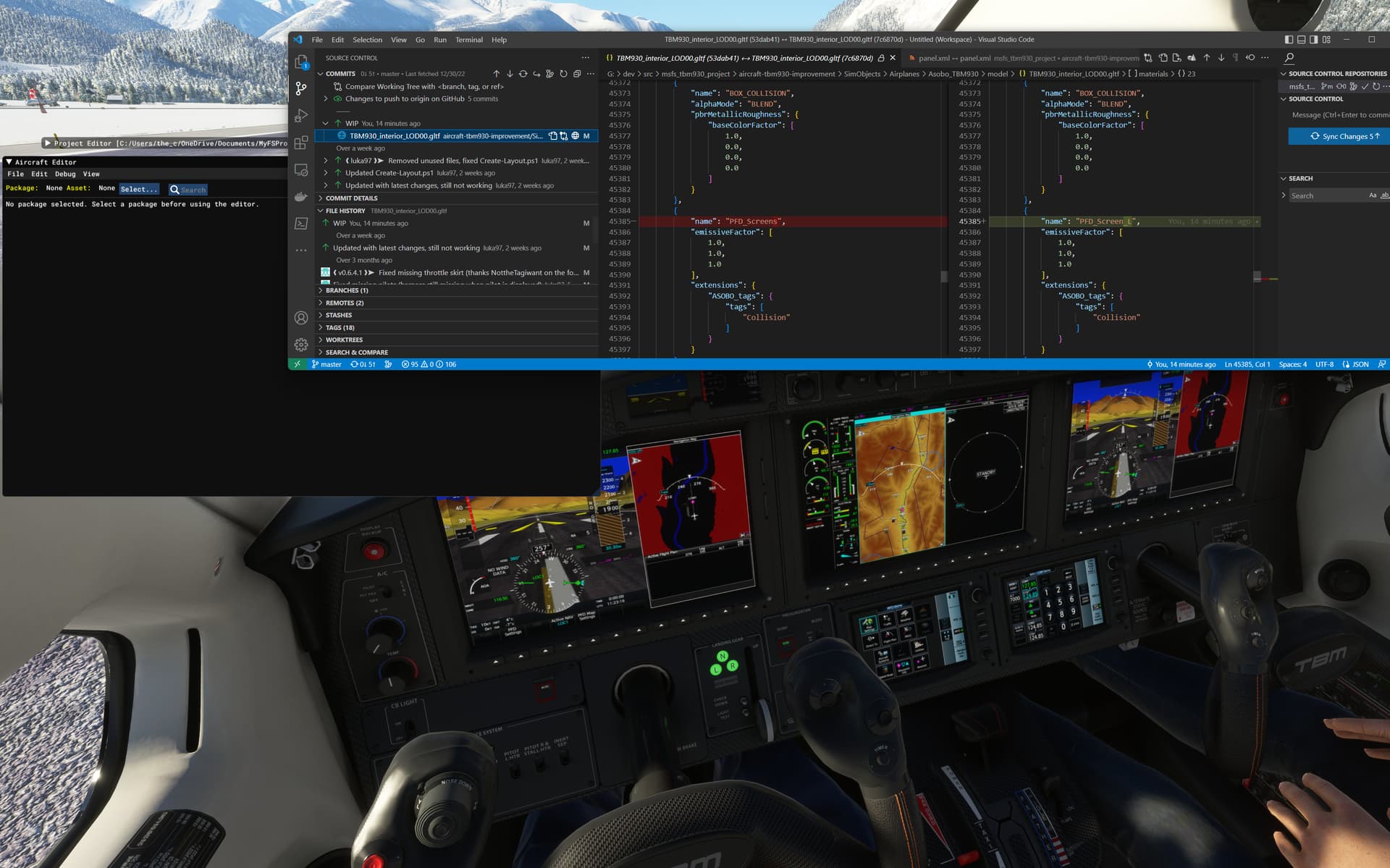Click Select... button in Aircraft Editor
This screenshot has width=1390, height=868.
point(138,190)
